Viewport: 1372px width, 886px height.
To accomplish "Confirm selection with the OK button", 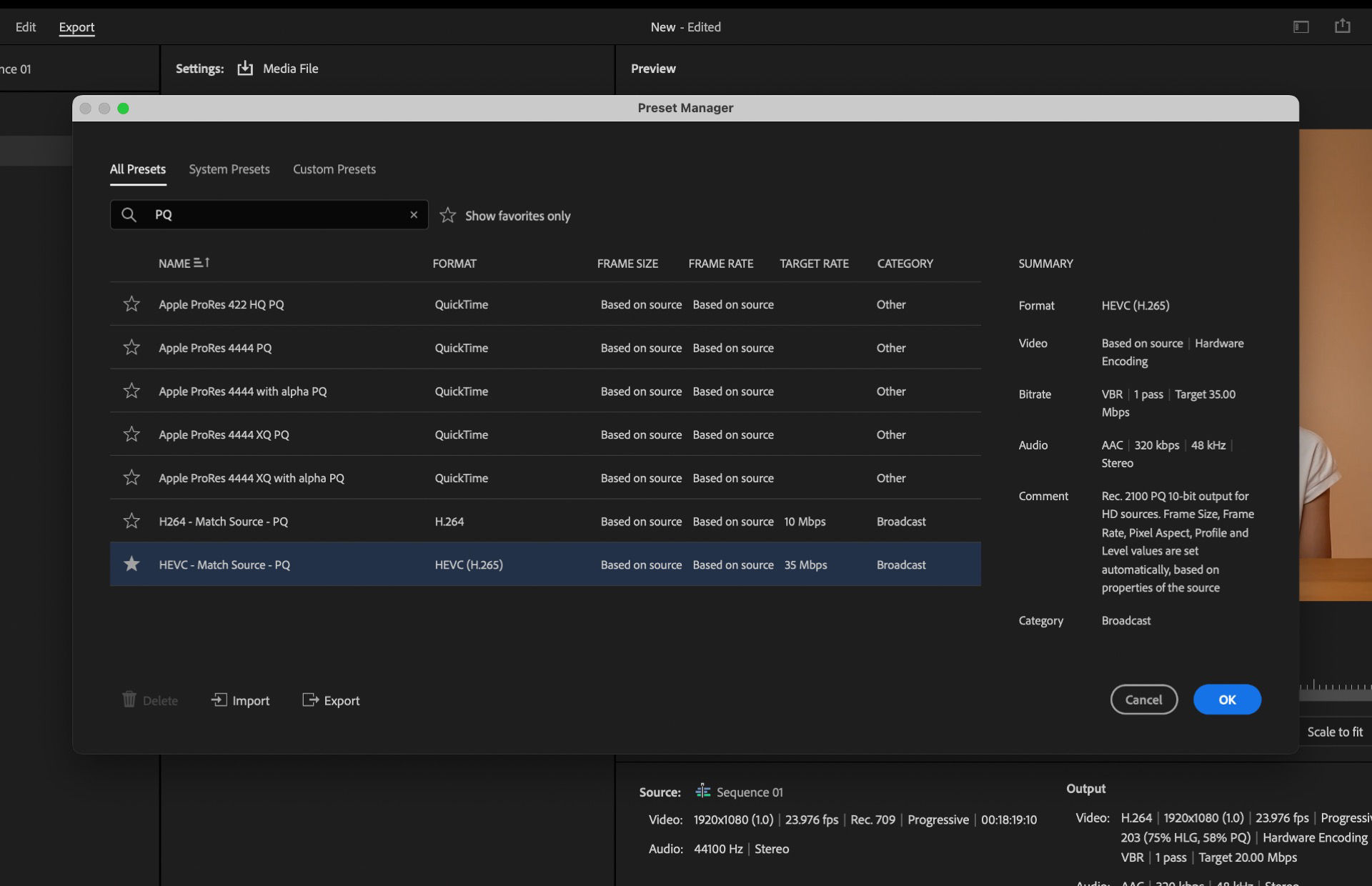I will (1226, 700).
